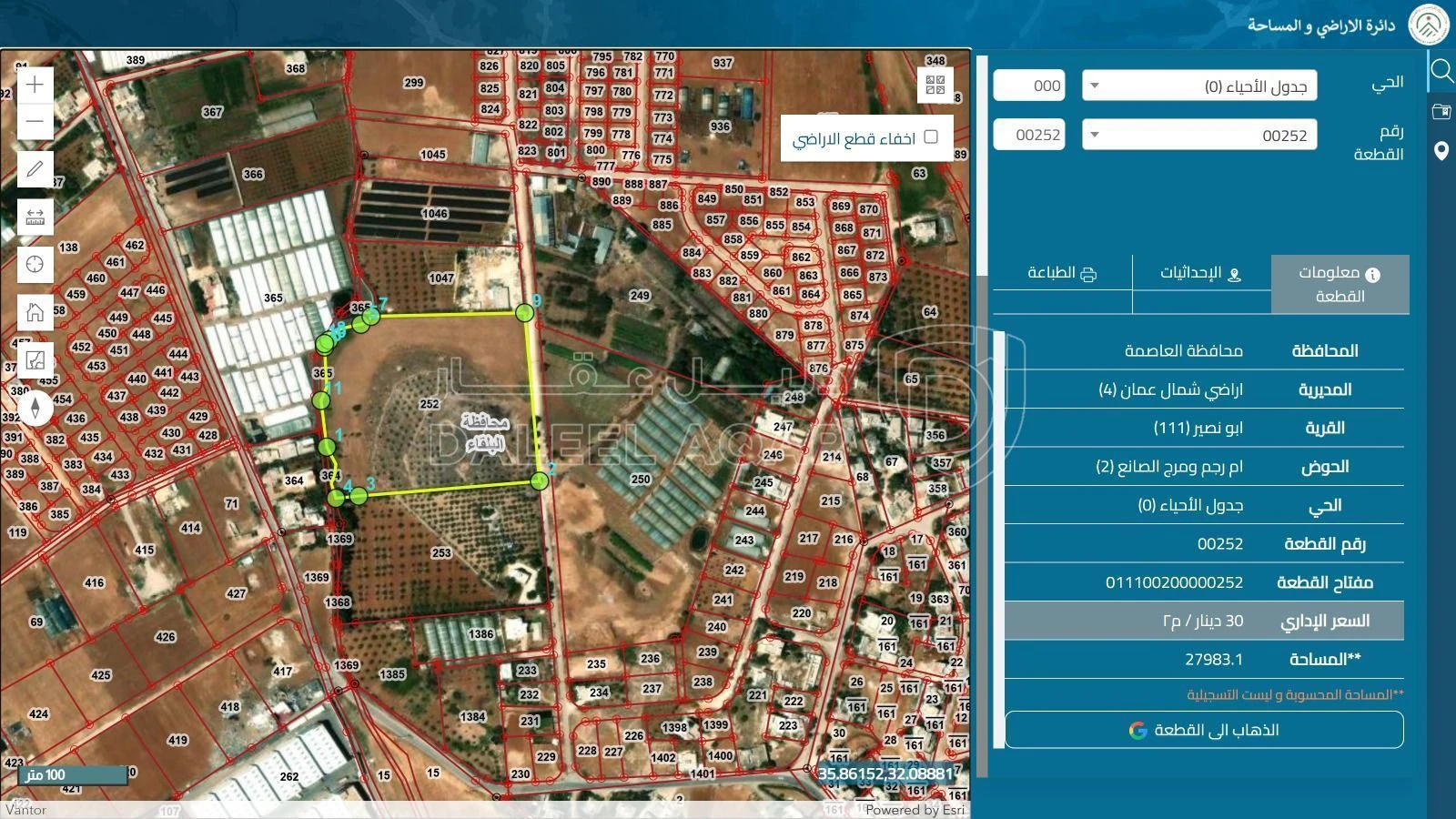
Task: Click the السعر الإداري price row
Action: click(1204, 621)
